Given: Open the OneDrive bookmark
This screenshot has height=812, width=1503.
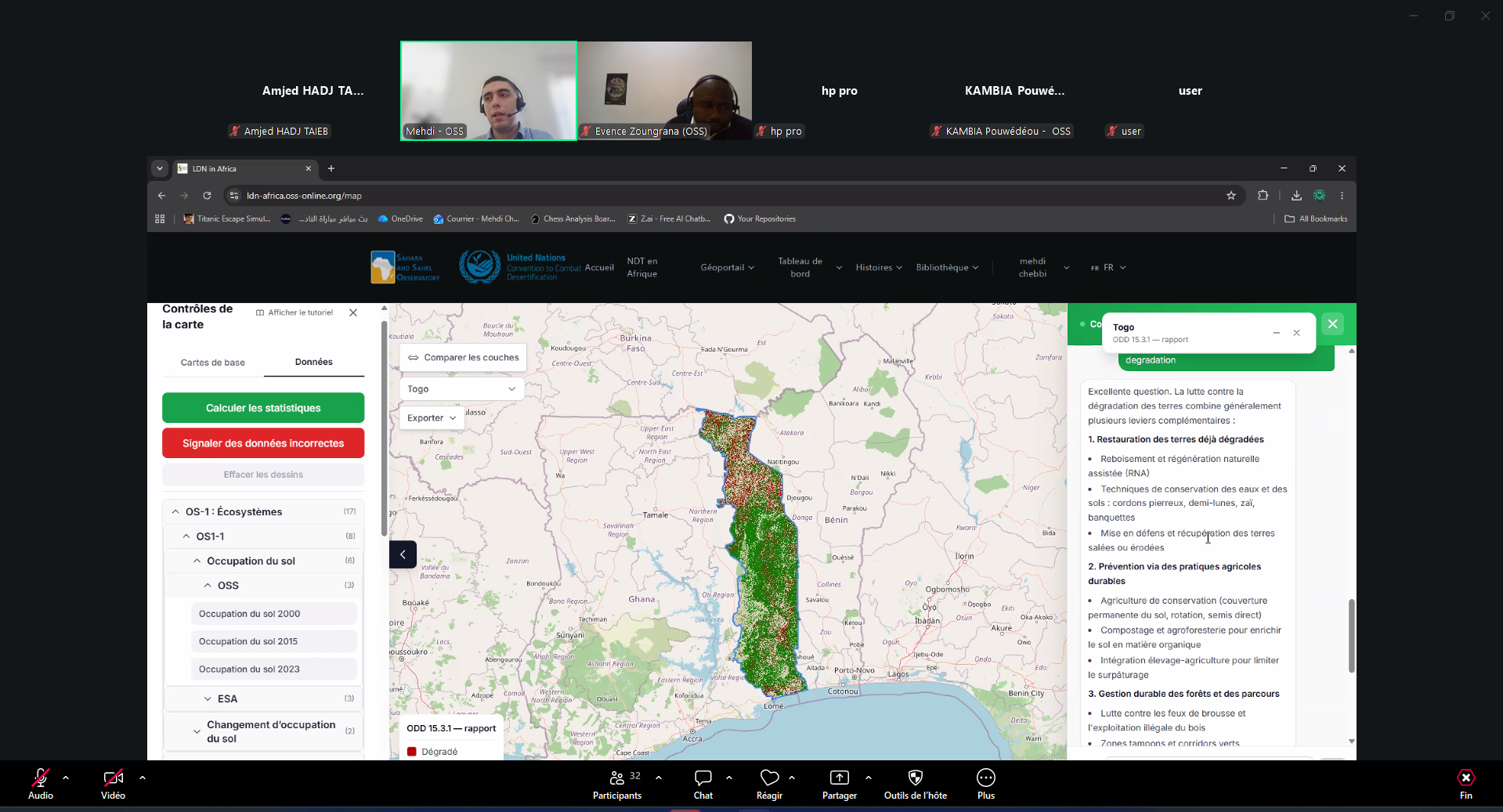Looking at the screenshot, I should [x=400, y=219].
